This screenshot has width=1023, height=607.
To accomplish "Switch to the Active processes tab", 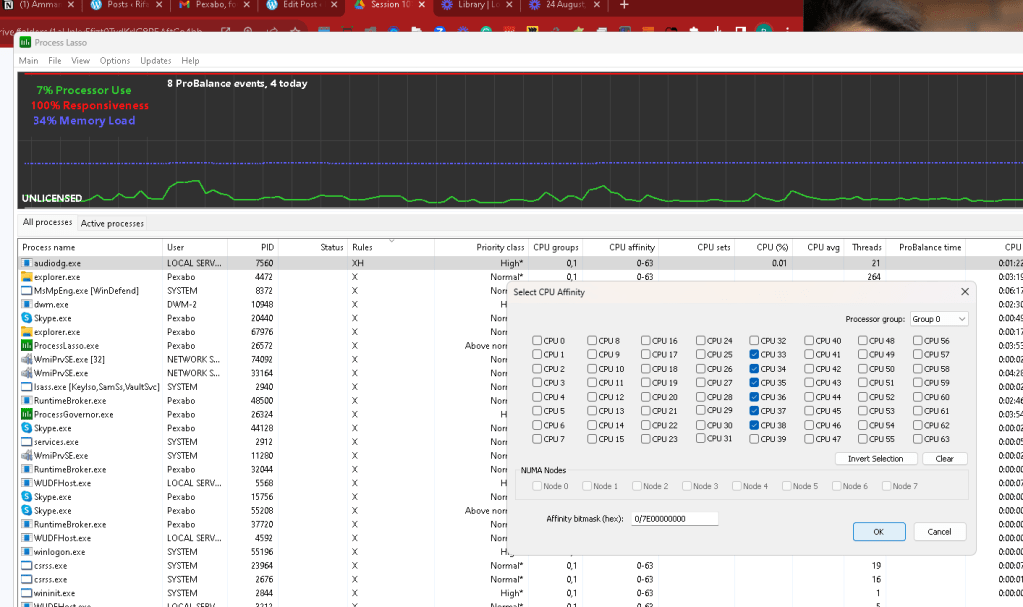I will (112, 223).
